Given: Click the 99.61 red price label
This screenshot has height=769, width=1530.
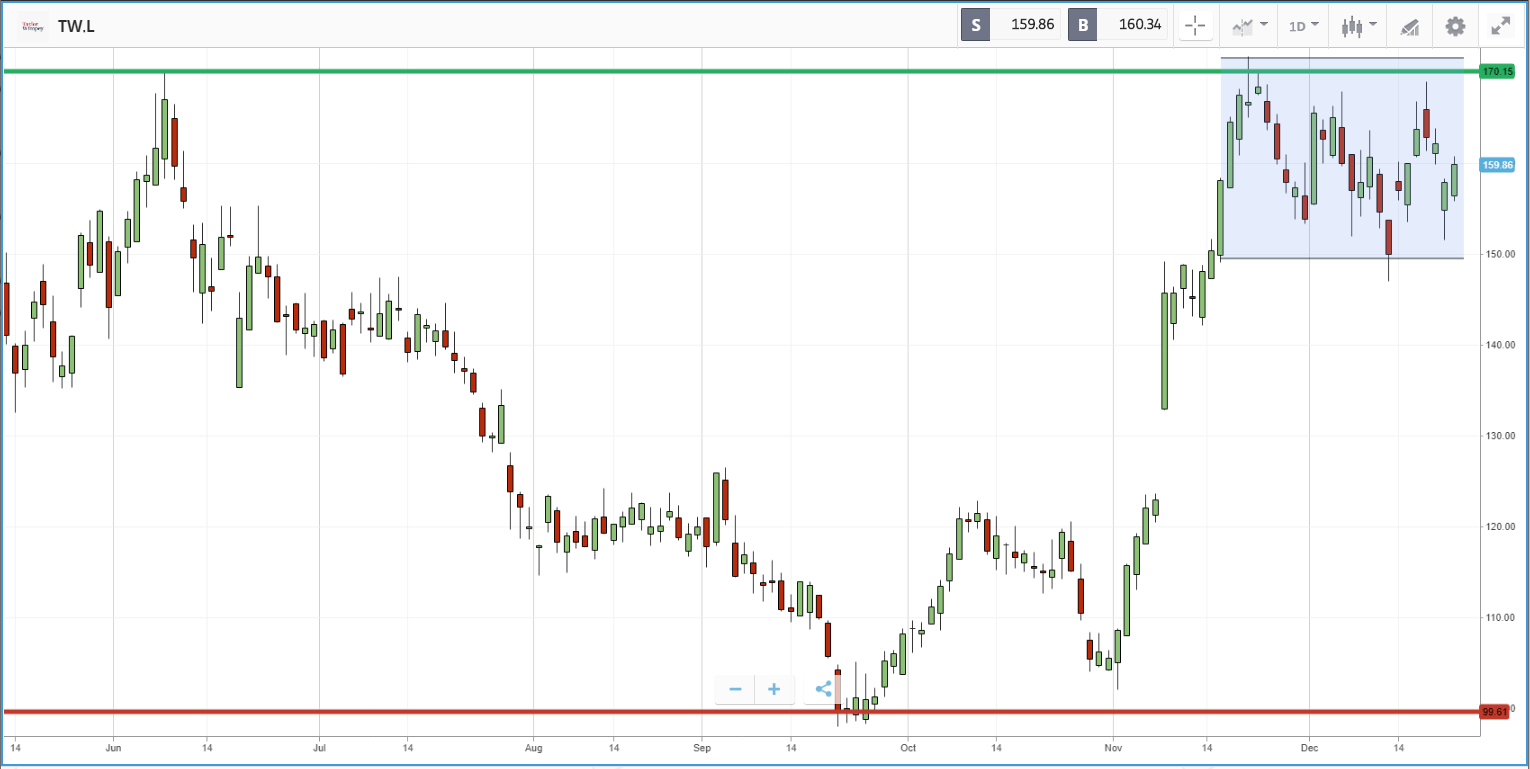Looking at the screenshot, I should pyautogui.click(x=1494, y=712).
